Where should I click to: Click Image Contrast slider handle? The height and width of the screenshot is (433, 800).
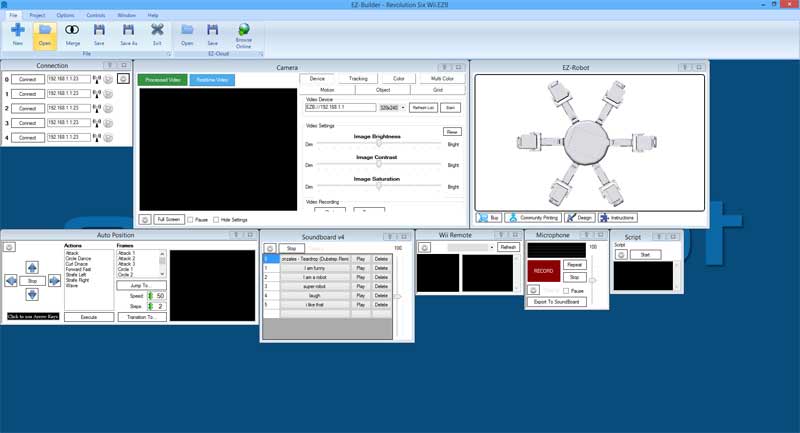[379, 165]
